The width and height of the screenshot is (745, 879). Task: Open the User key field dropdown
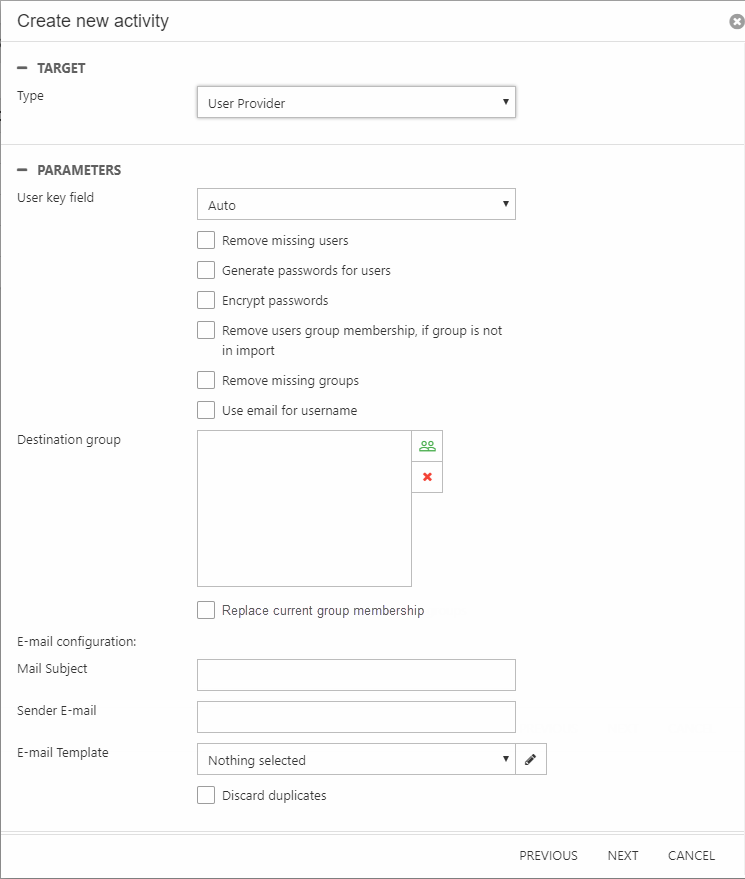[356, 205]
